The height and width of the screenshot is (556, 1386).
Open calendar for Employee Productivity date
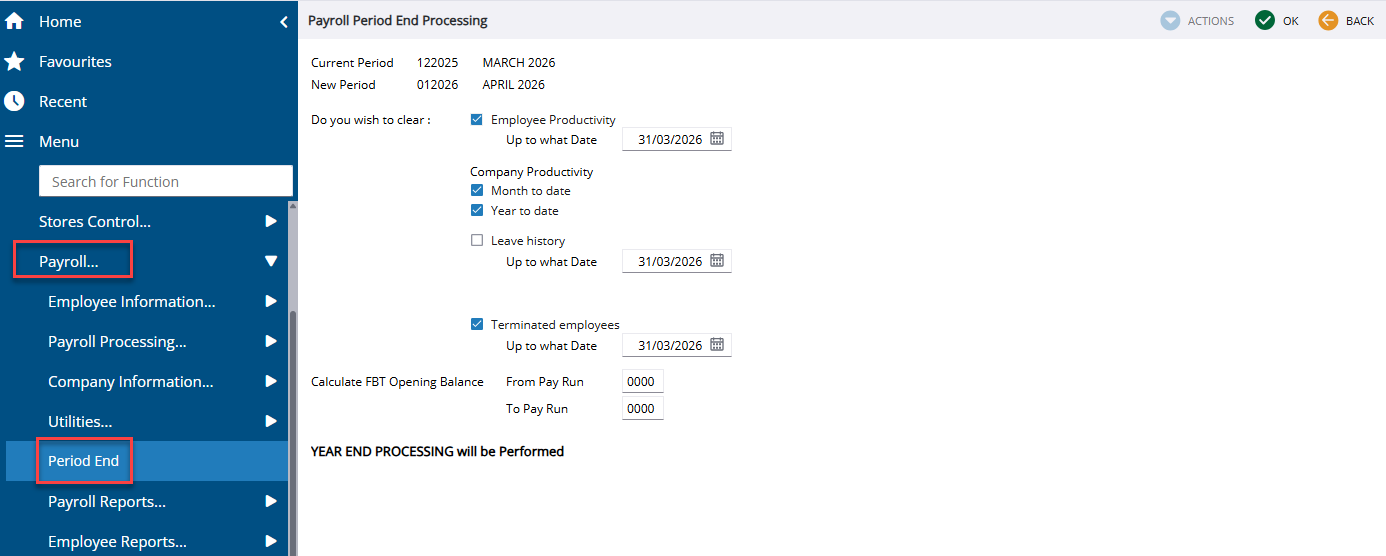pyautogui.click(x=717, y=139)
